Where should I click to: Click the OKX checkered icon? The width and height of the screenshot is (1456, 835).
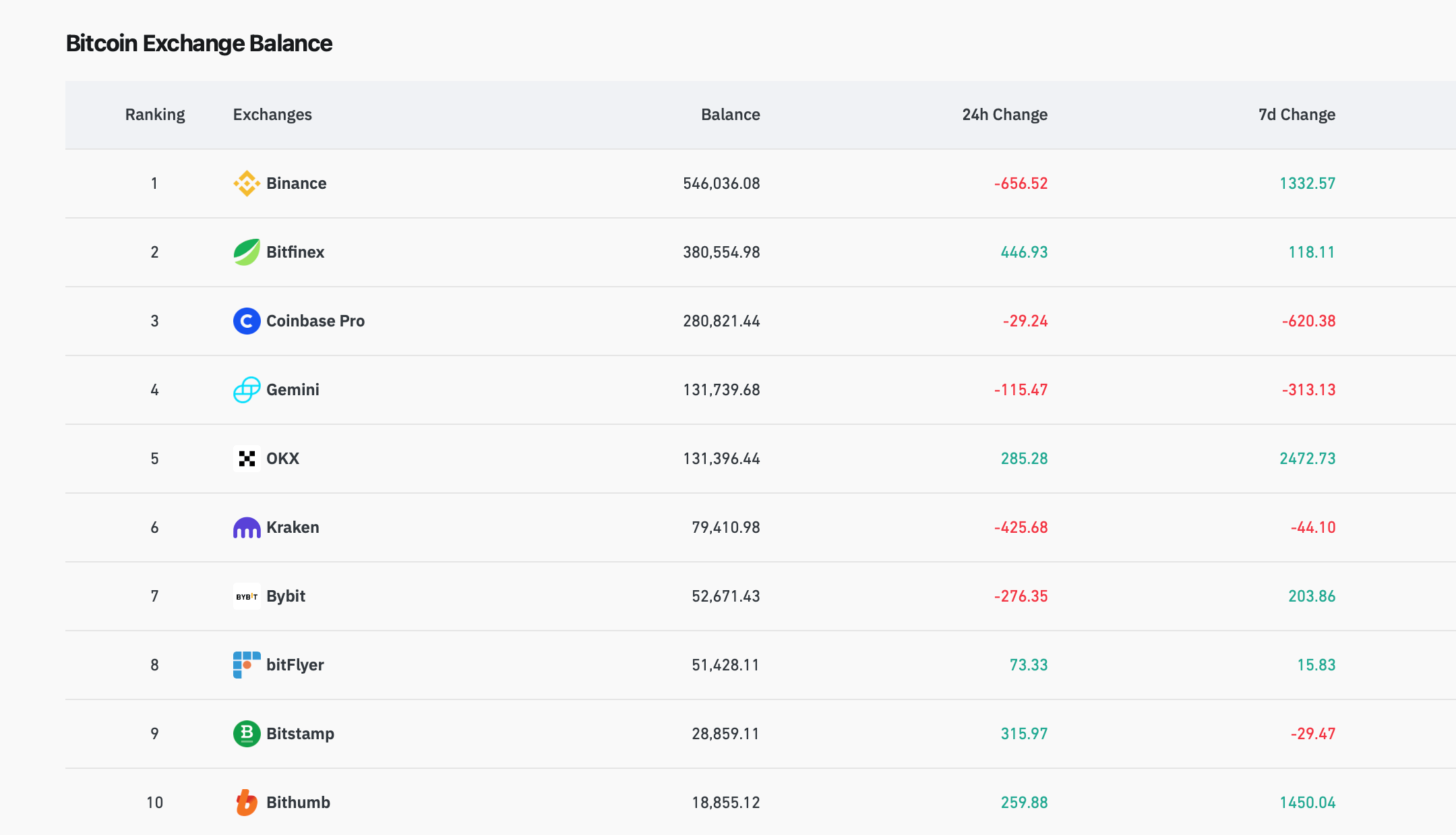(x=247, y=459)
